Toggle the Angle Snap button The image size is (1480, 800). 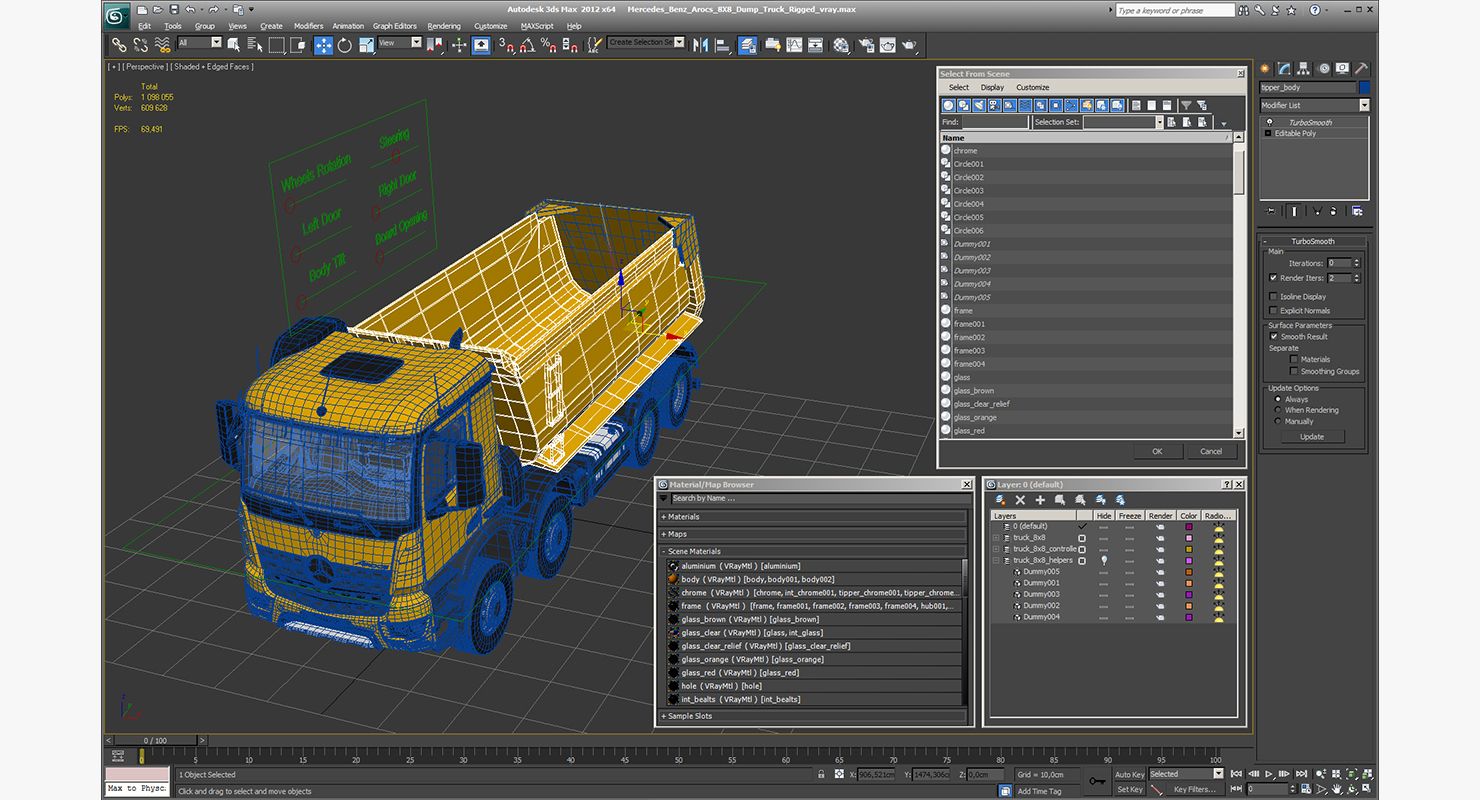click(526, 45)
